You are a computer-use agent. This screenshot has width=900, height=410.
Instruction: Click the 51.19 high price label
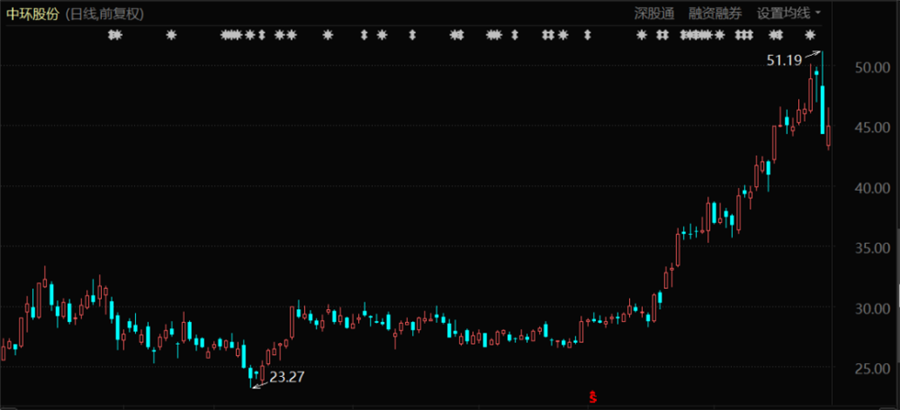point(784,61)
